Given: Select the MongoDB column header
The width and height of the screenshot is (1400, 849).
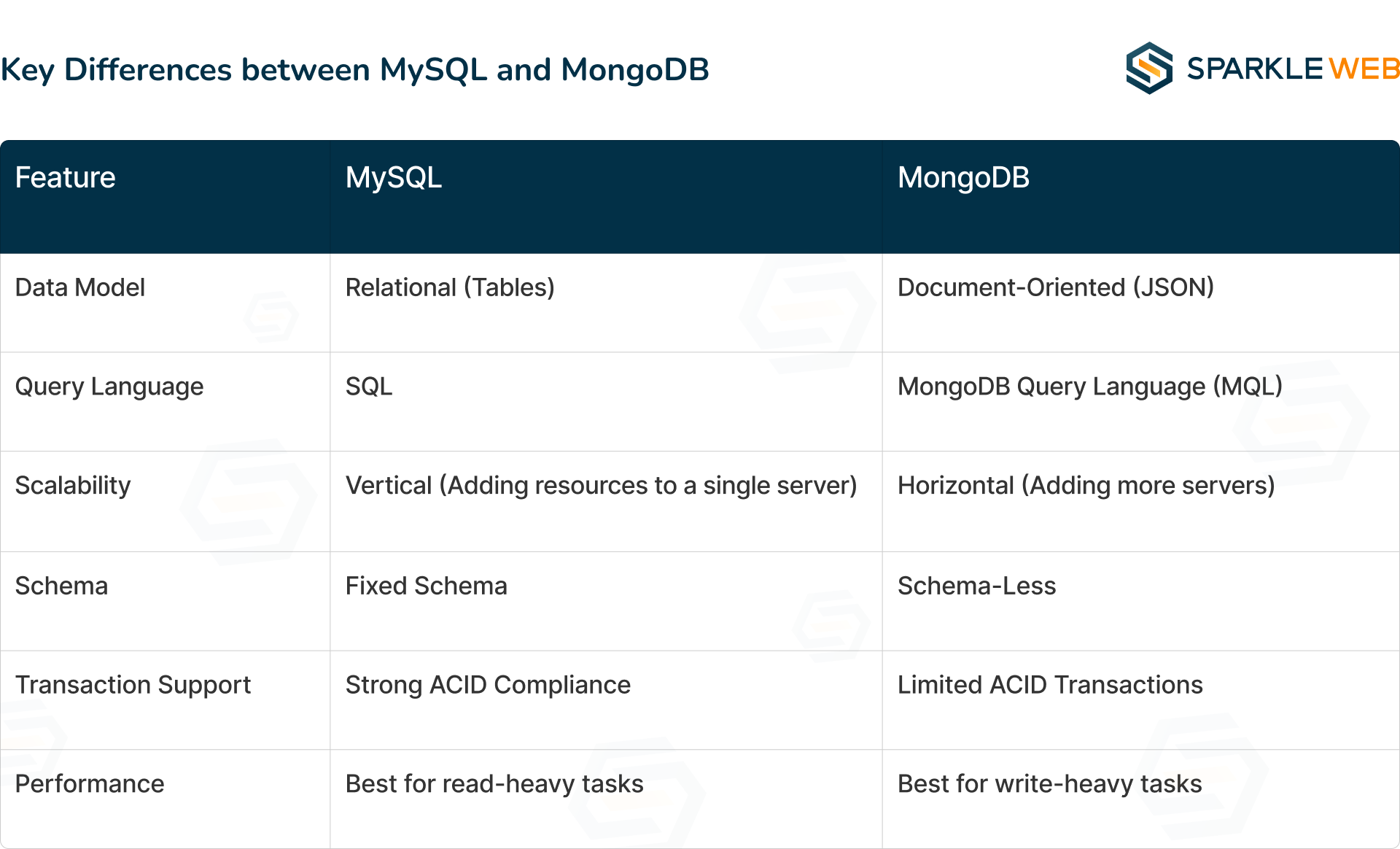Looking at the screenshot, I should click(963, 178).
